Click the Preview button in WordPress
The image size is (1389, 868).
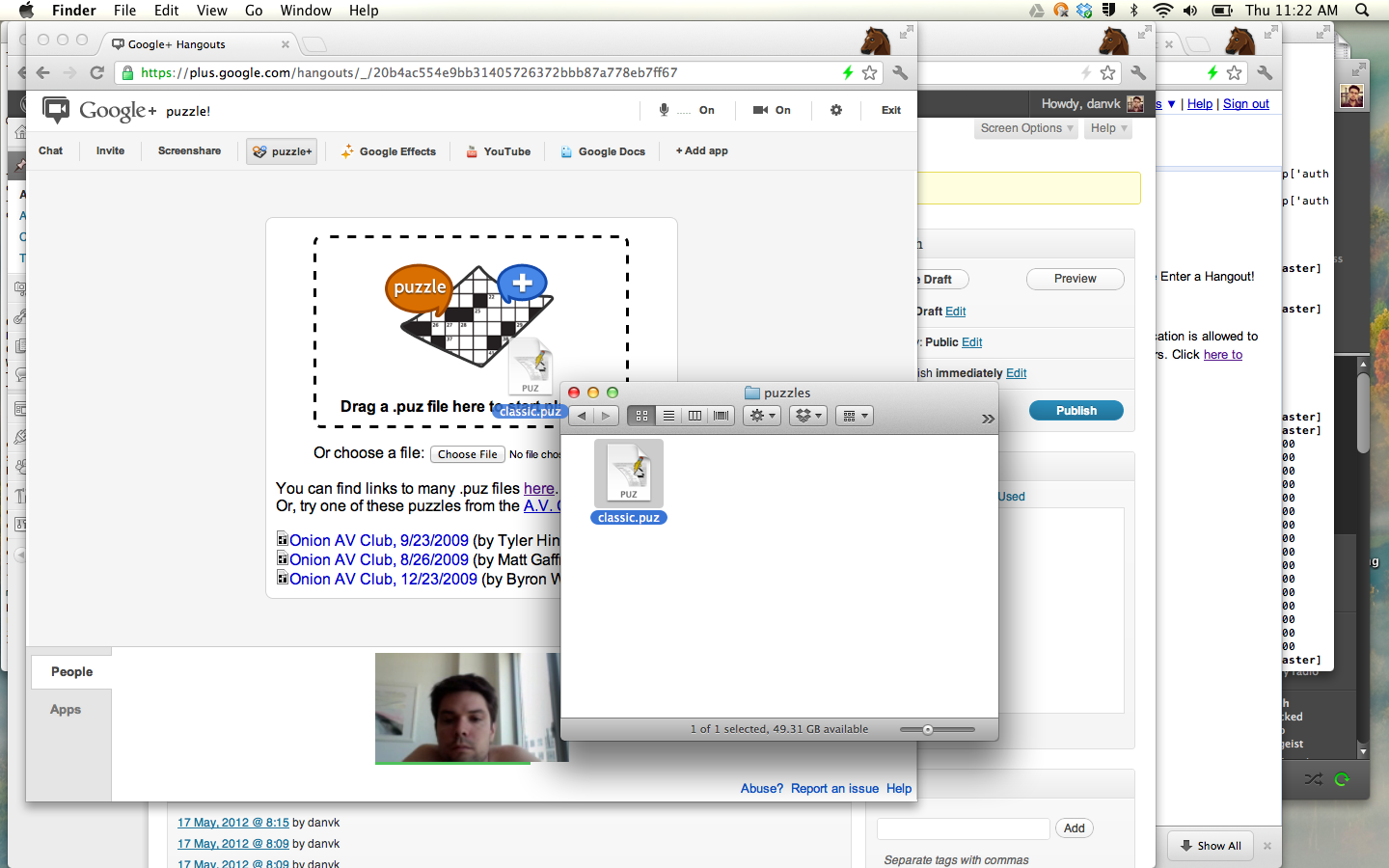[x=1075, y=279]
